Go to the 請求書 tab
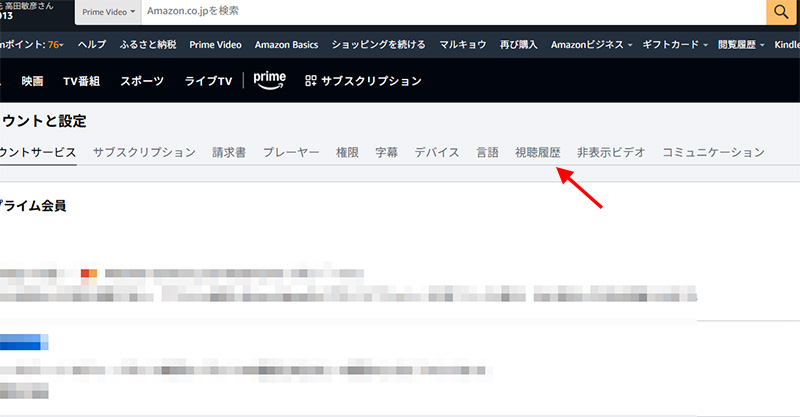This screenshot has height=417, width=800. pyautogui.click(x=229, y=153)
